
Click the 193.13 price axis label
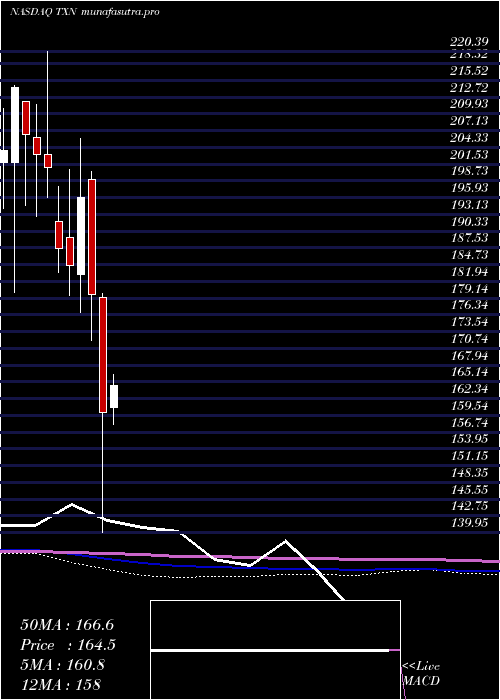point(469,205)
